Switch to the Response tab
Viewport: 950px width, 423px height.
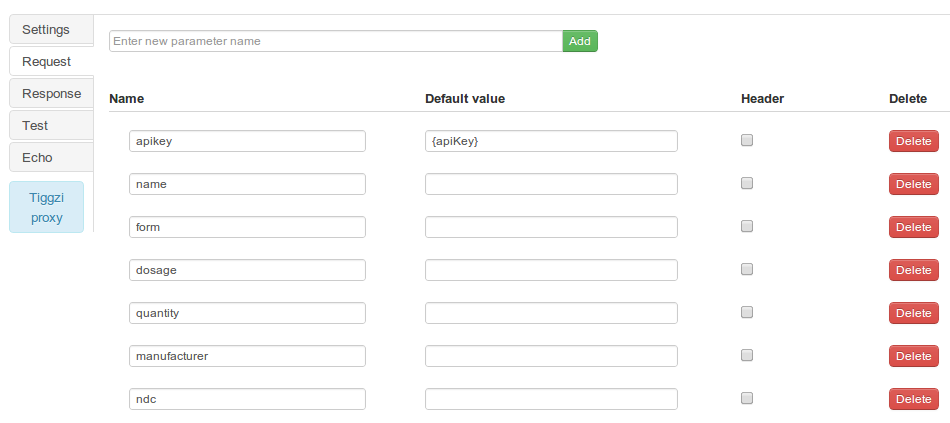51,93
